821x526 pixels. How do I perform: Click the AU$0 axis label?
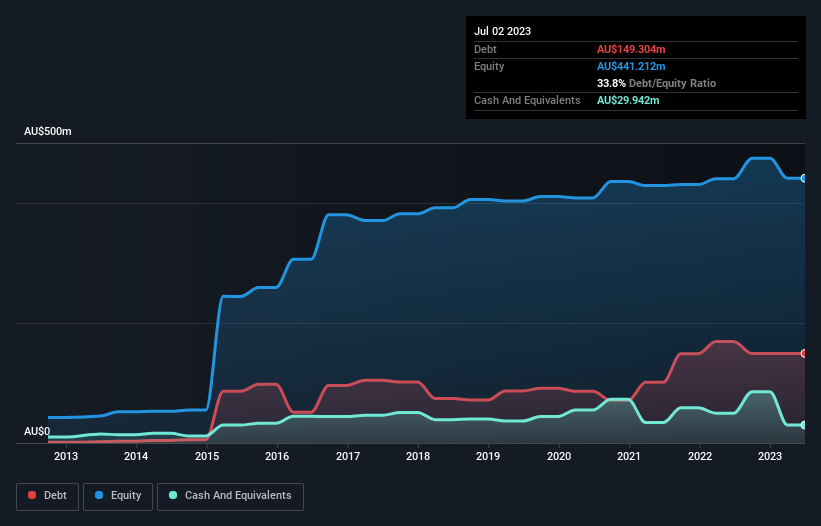point(37,431)
